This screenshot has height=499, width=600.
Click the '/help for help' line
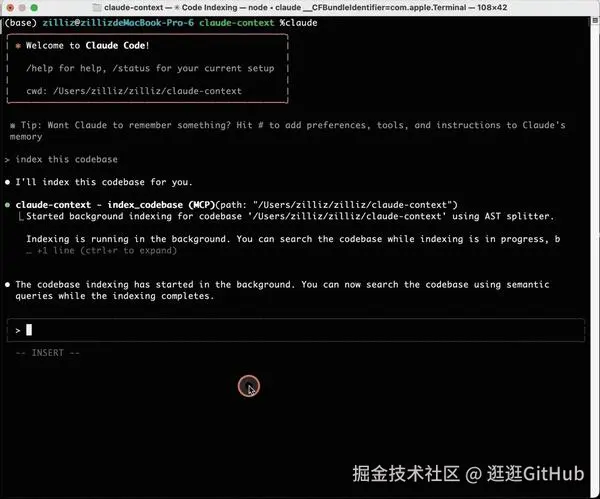pos(150,68)
